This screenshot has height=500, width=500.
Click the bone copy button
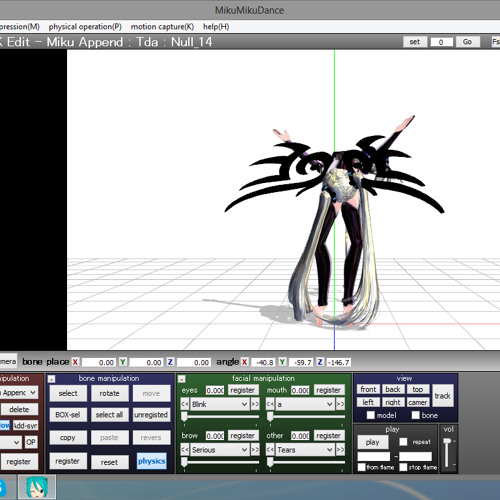pos(68,437)
